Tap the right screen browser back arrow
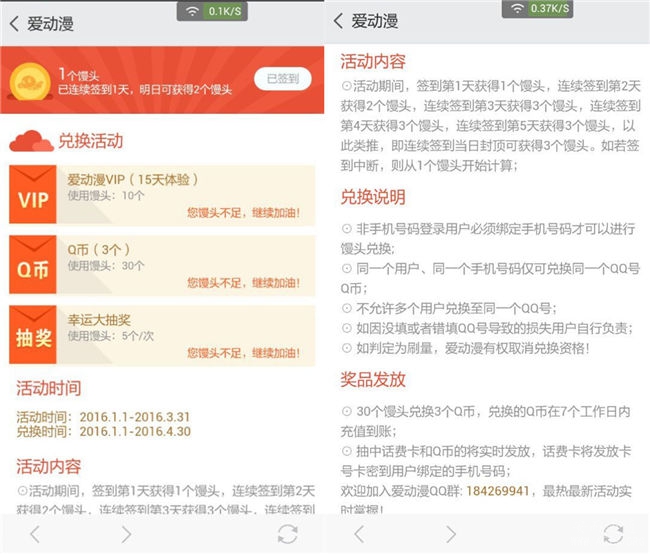Viewport: 650px width, 554px height. pyautogui.click(x=359, y=535)
